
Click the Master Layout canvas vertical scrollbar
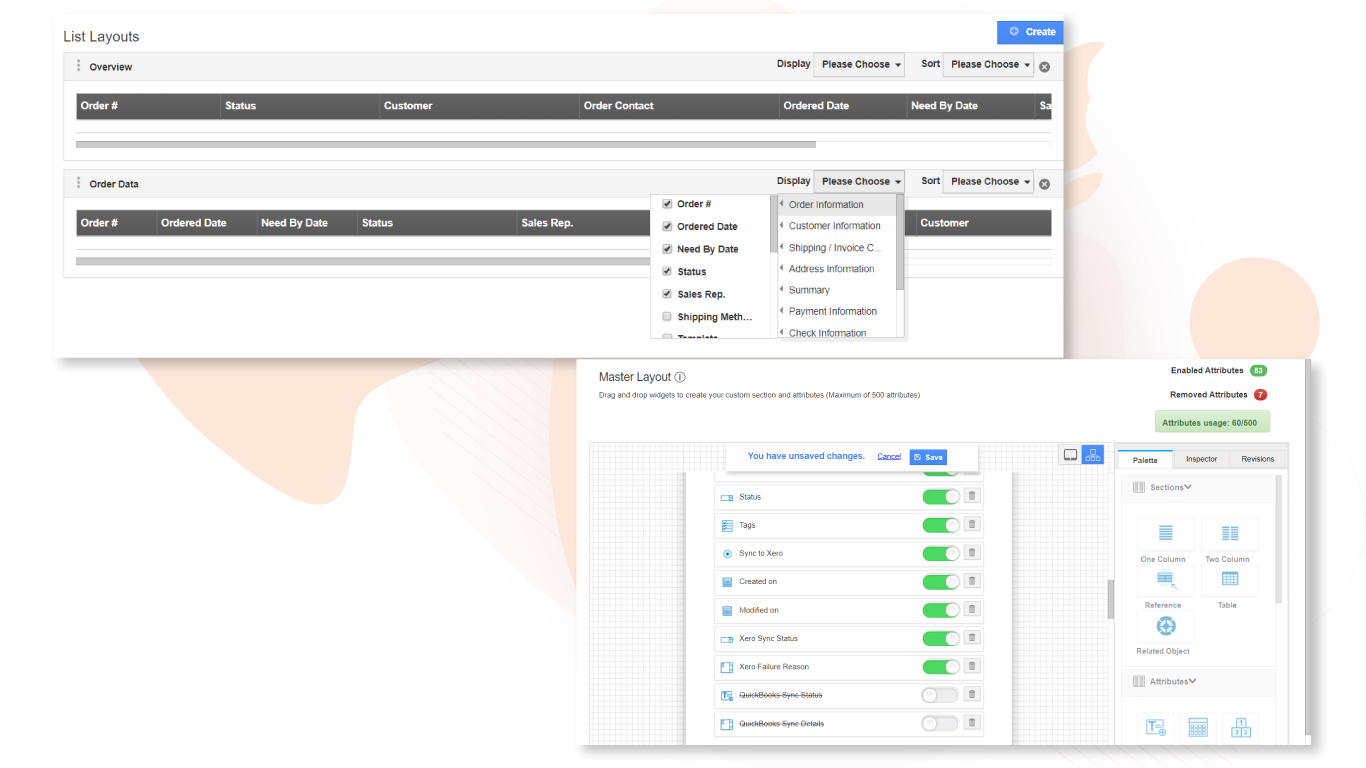point(1110,600)
